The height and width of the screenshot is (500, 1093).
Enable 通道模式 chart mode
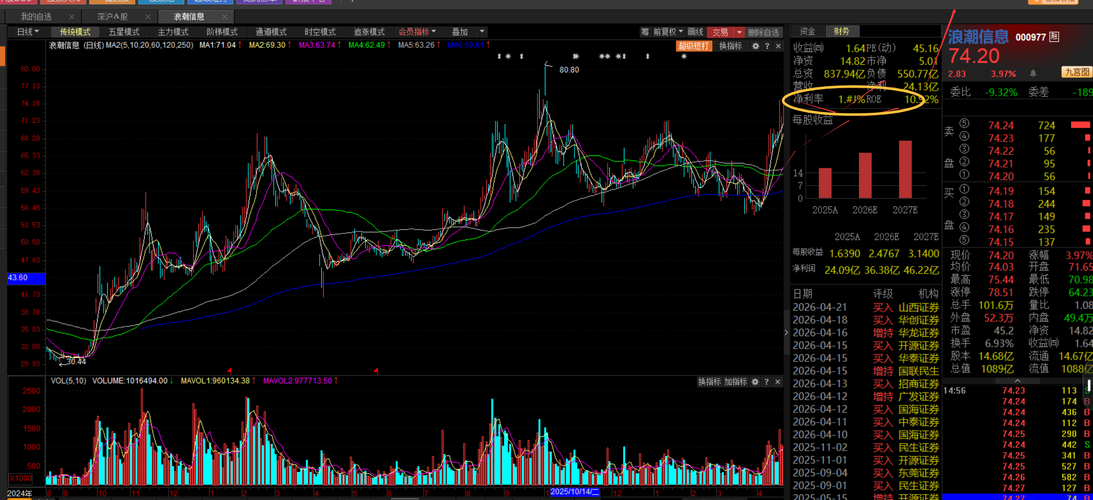pyautogui.click(x=270, y=32)
